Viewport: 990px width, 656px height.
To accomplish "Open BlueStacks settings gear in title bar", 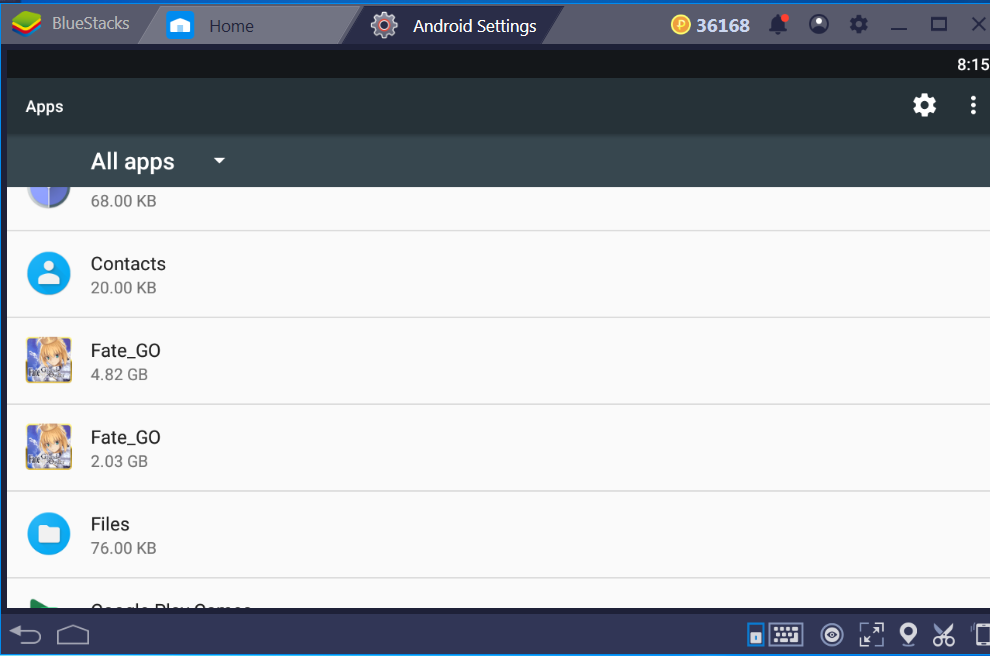I will 858,25.
